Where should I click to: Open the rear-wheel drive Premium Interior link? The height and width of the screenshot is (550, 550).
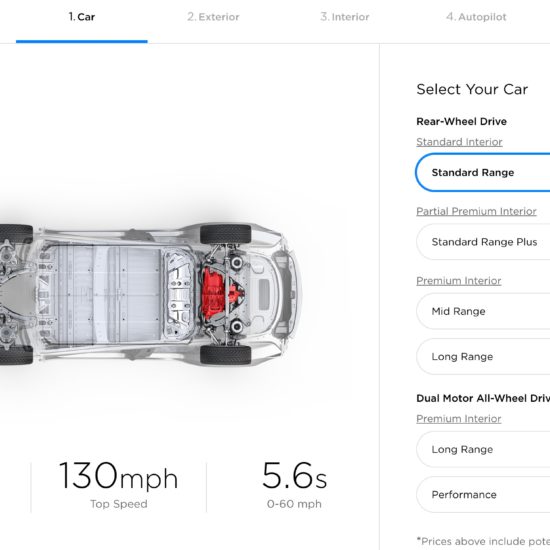click(458, 281)
